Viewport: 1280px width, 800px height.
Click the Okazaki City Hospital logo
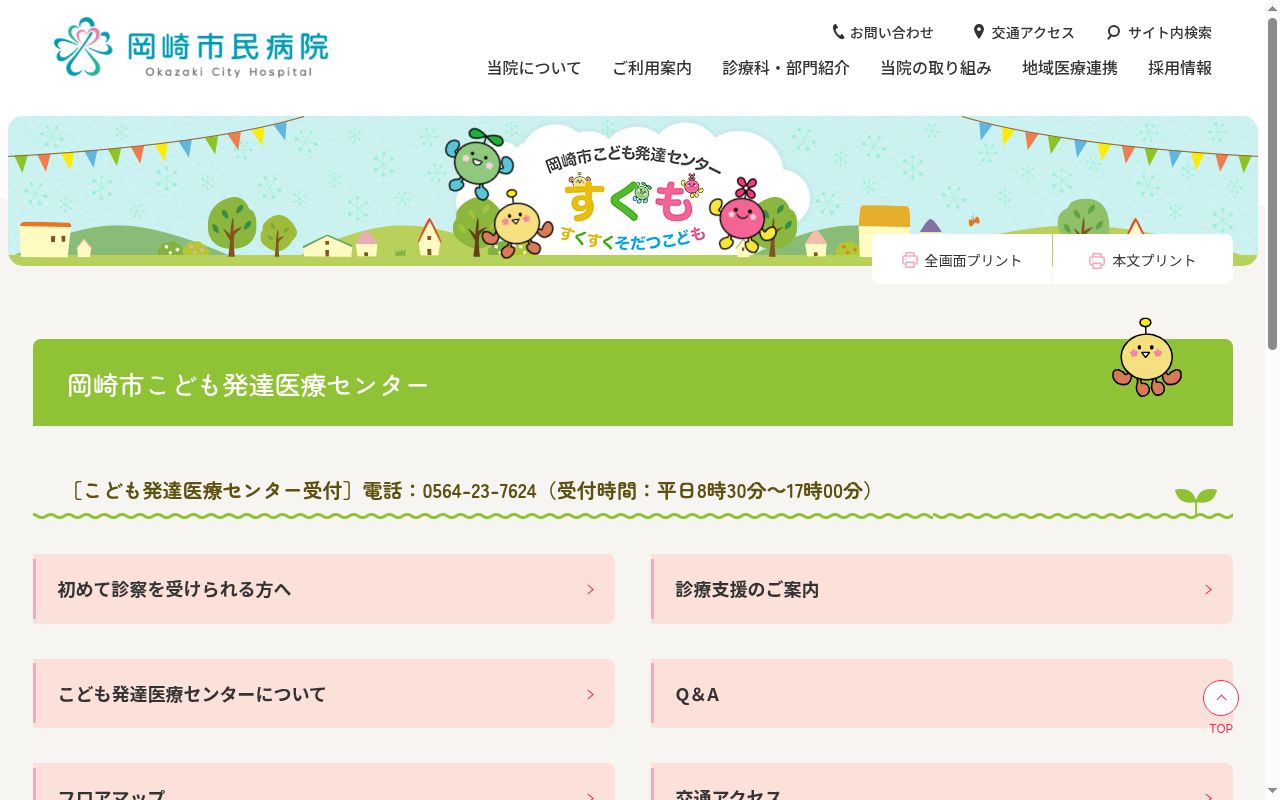point(191,47)
